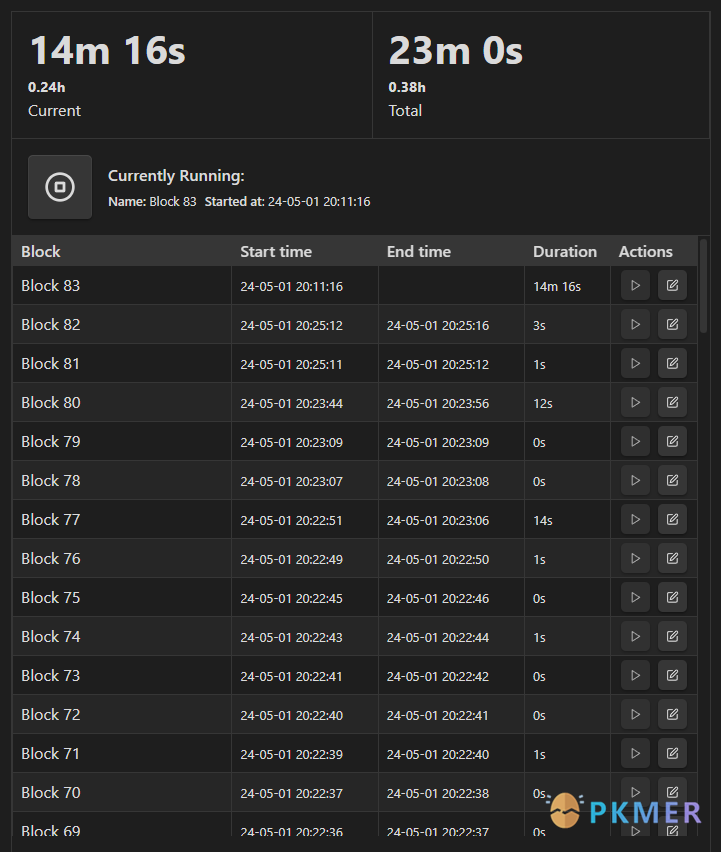Viewport: 721px width, 852px height.
Task: Click the large 14m 16s Current readout
Action: pyautogui.click(x=108, y=51)
